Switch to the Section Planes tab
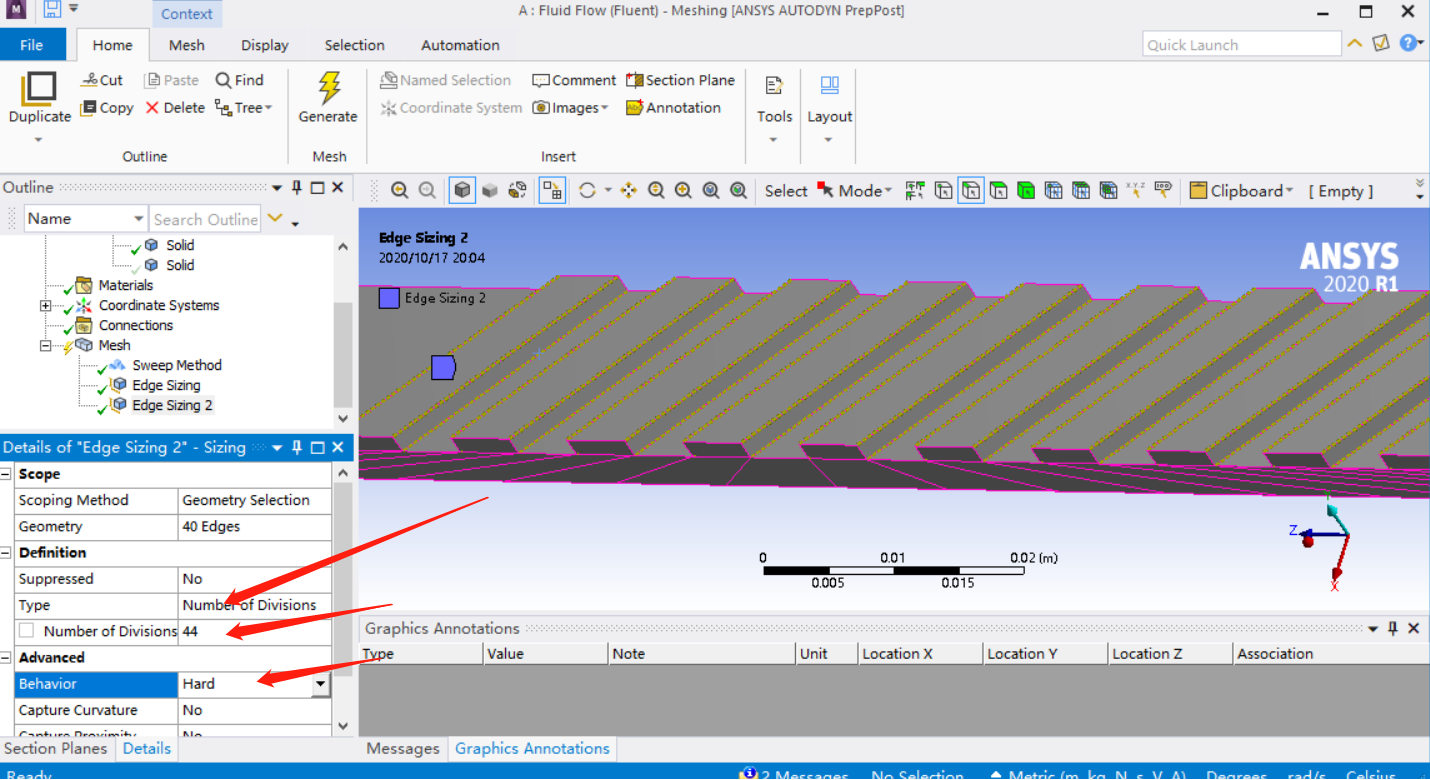 click(x=58, y=748)
